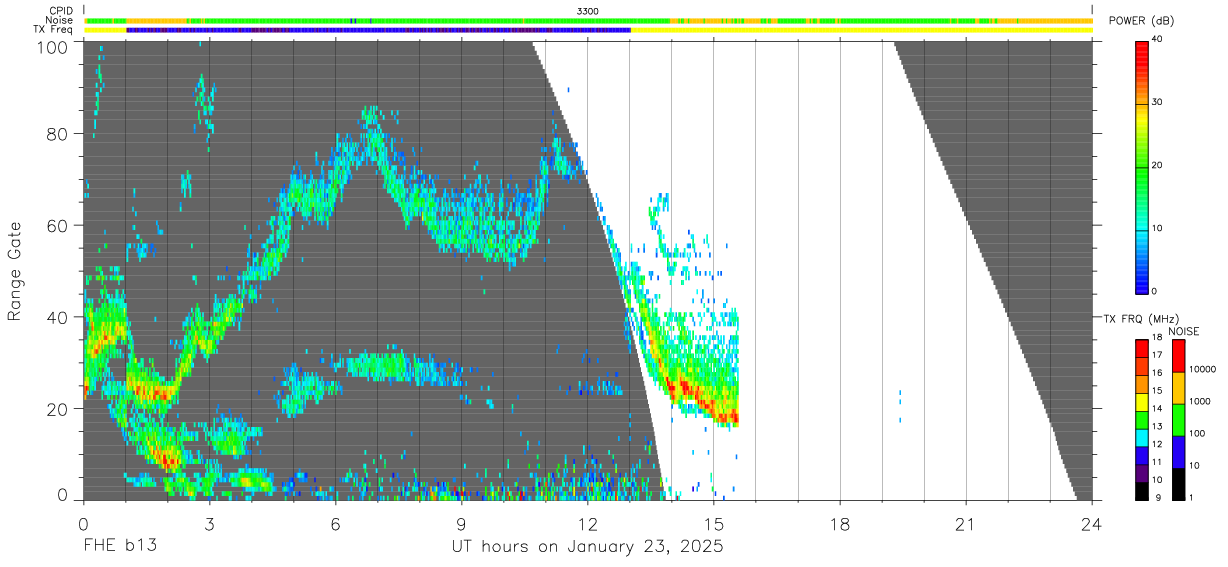
Task: Click the "9" label in the TX FRQ legend
Action: (x=1159, y=497)
